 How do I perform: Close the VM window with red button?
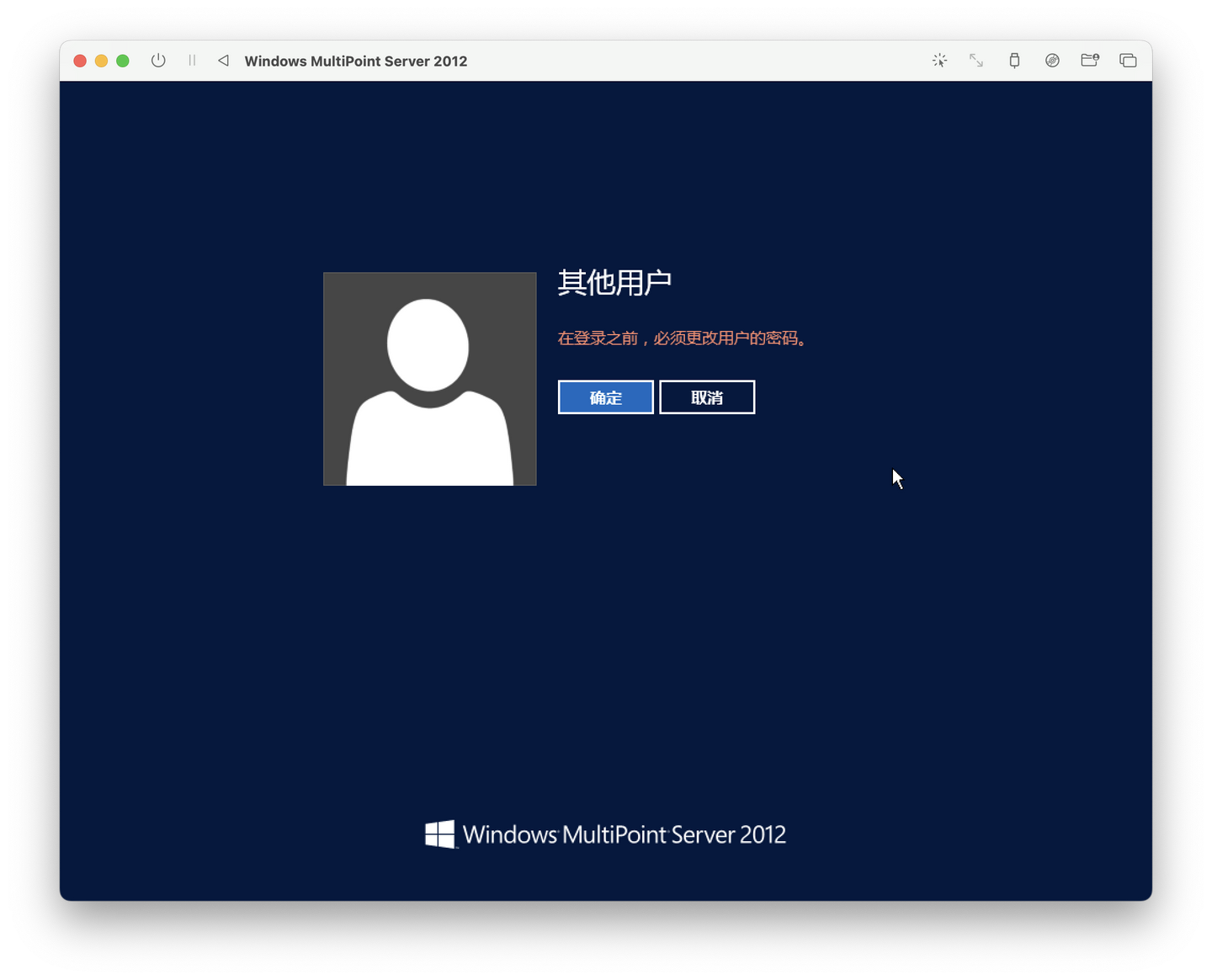[81, 61]
